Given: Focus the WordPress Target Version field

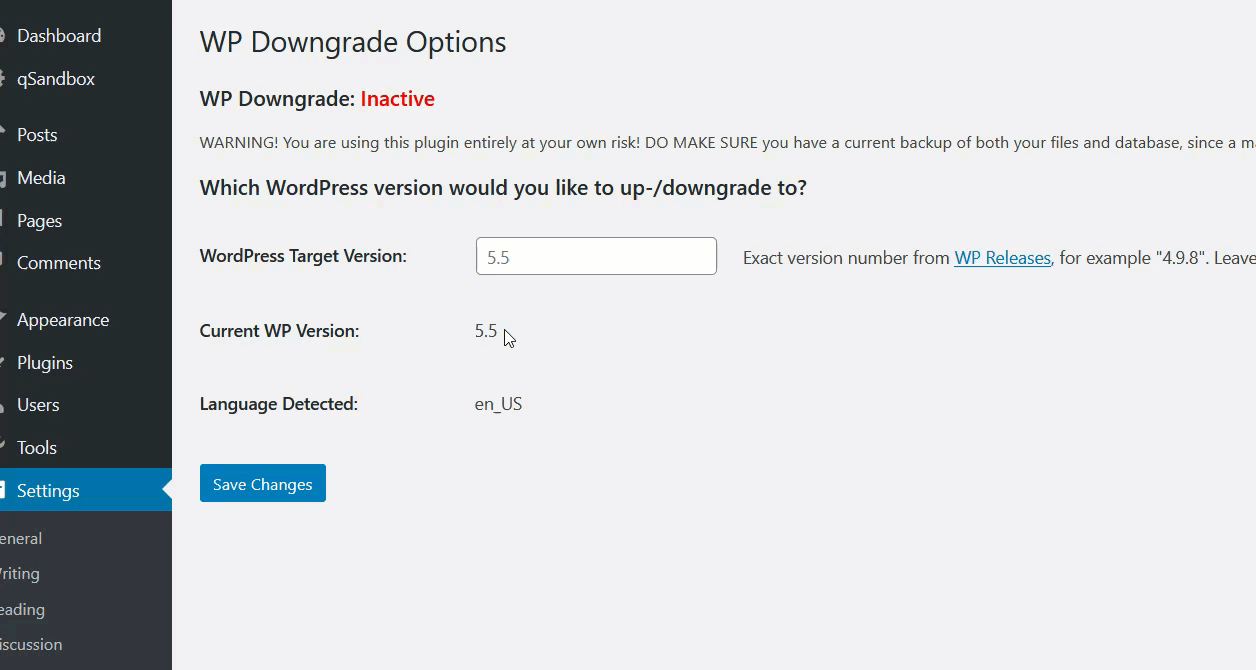Looking at the screenshot, I should coord(596,257).
